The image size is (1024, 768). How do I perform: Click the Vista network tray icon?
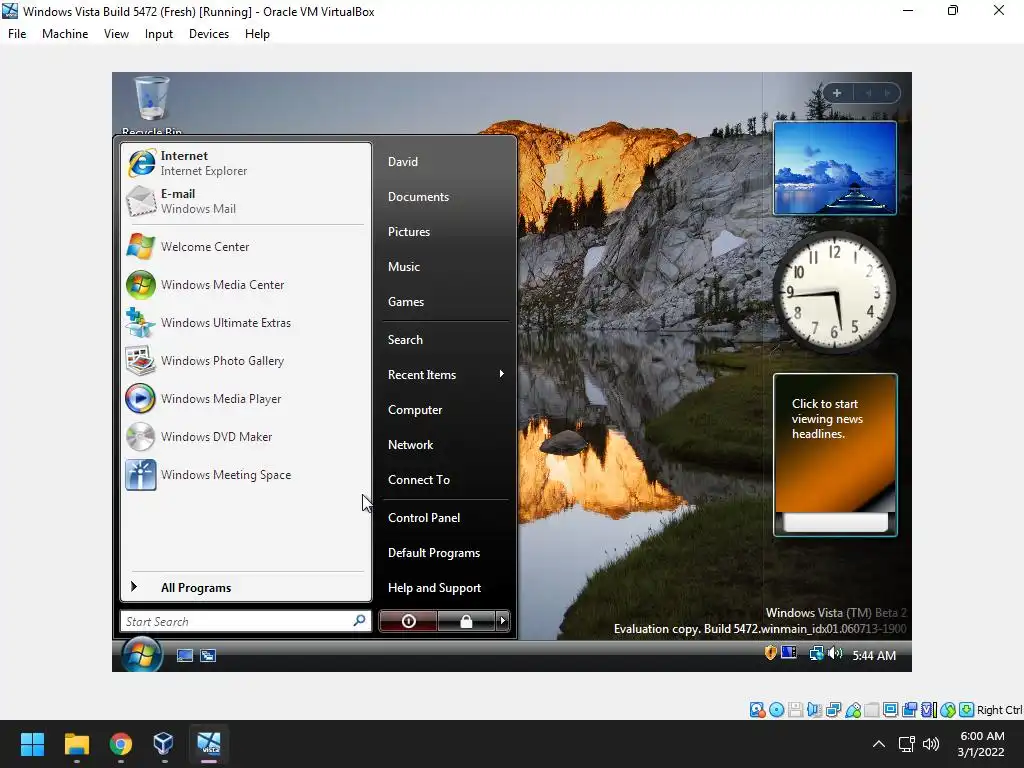[x=816, y=653]
